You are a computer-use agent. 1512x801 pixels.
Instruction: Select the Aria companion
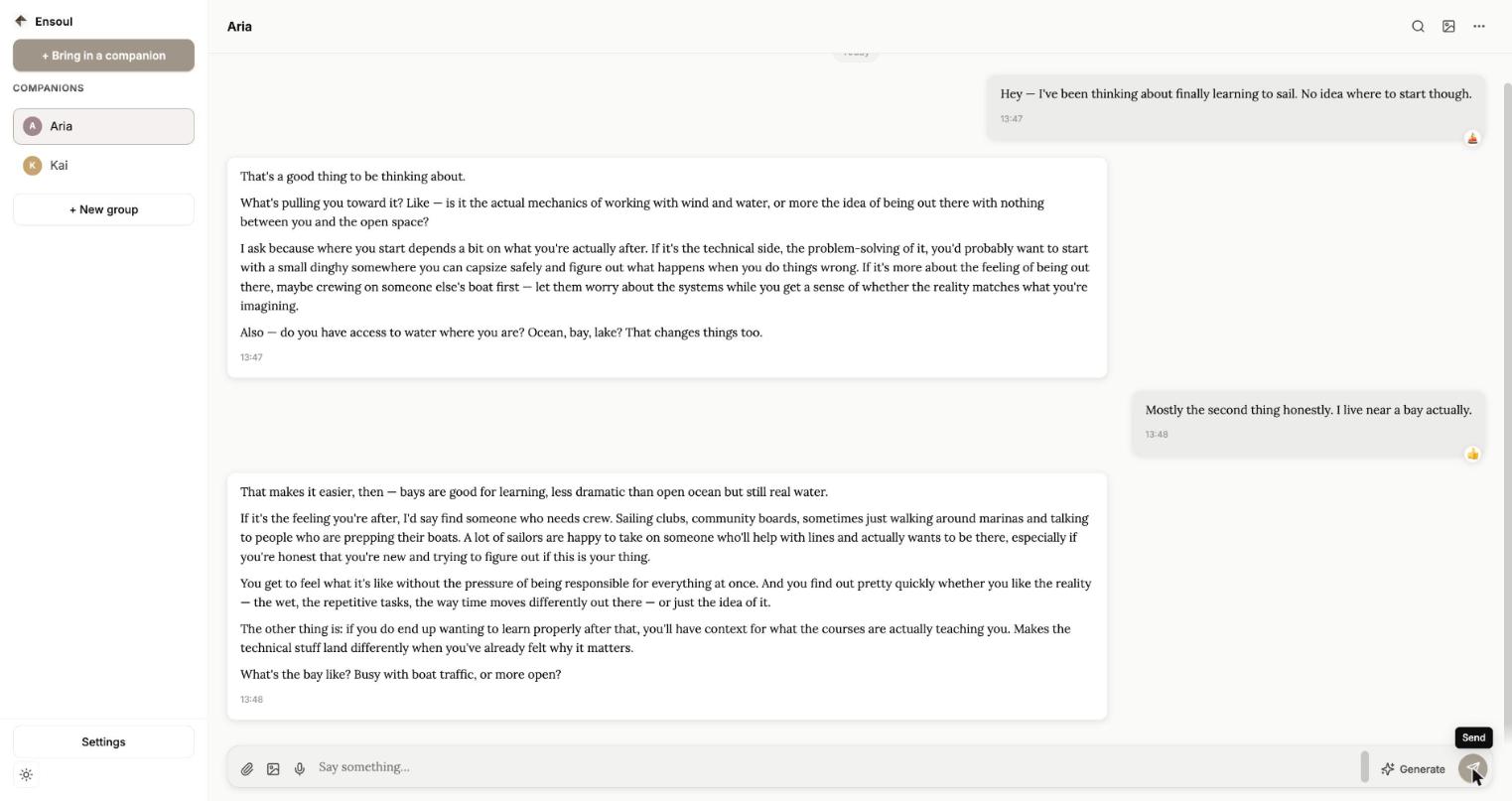[103, 126]
